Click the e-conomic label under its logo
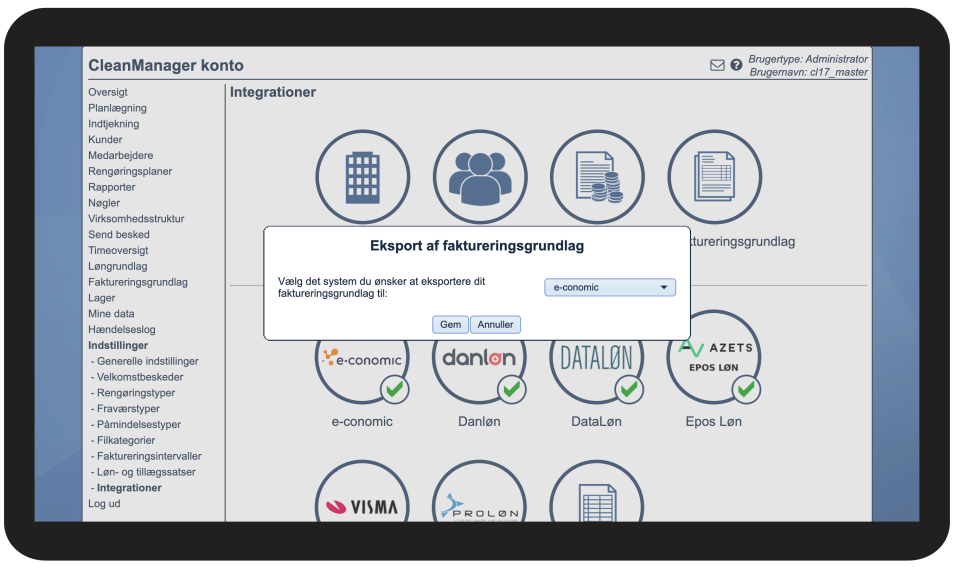 (362, 421)
